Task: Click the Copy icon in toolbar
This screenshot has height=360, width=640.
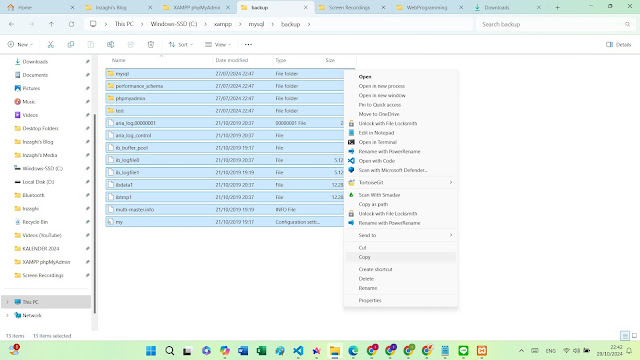Action: (71, 44)
